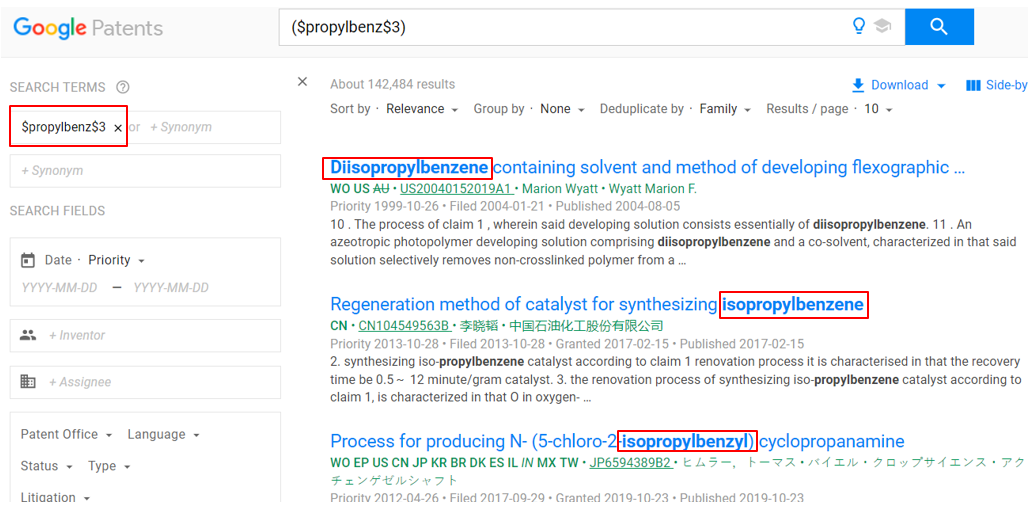Click the Download arrow icon
1034x506 pixels.
858,85
